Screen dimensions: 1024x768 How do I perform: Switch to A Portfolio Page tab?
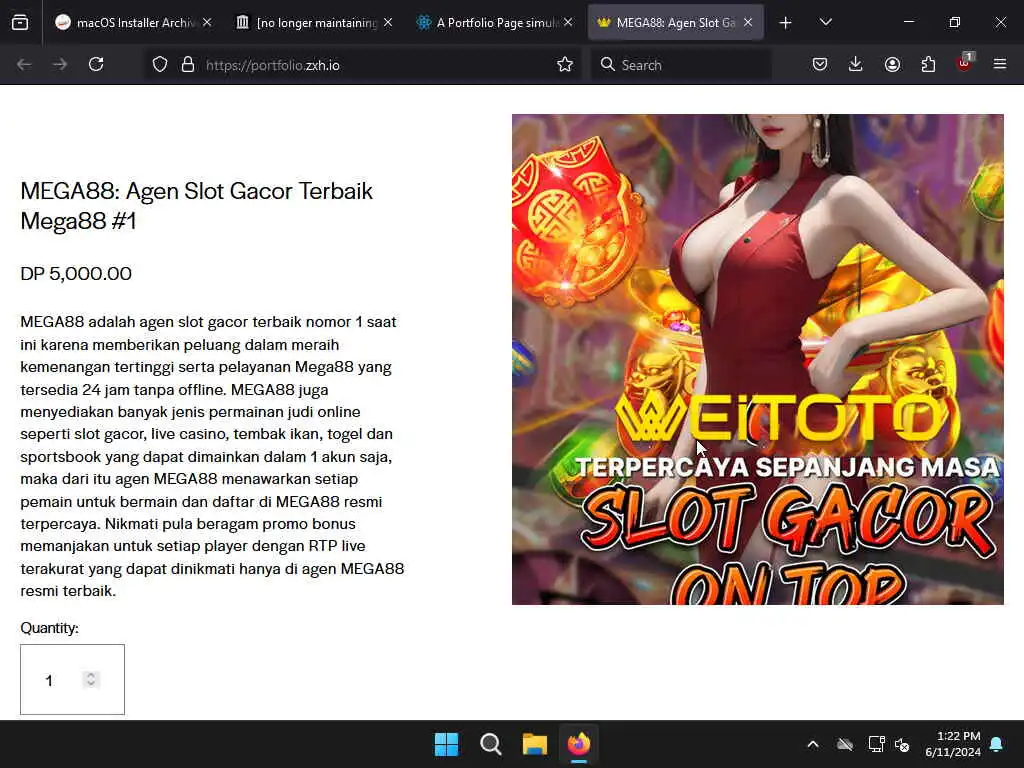point(495,23)
